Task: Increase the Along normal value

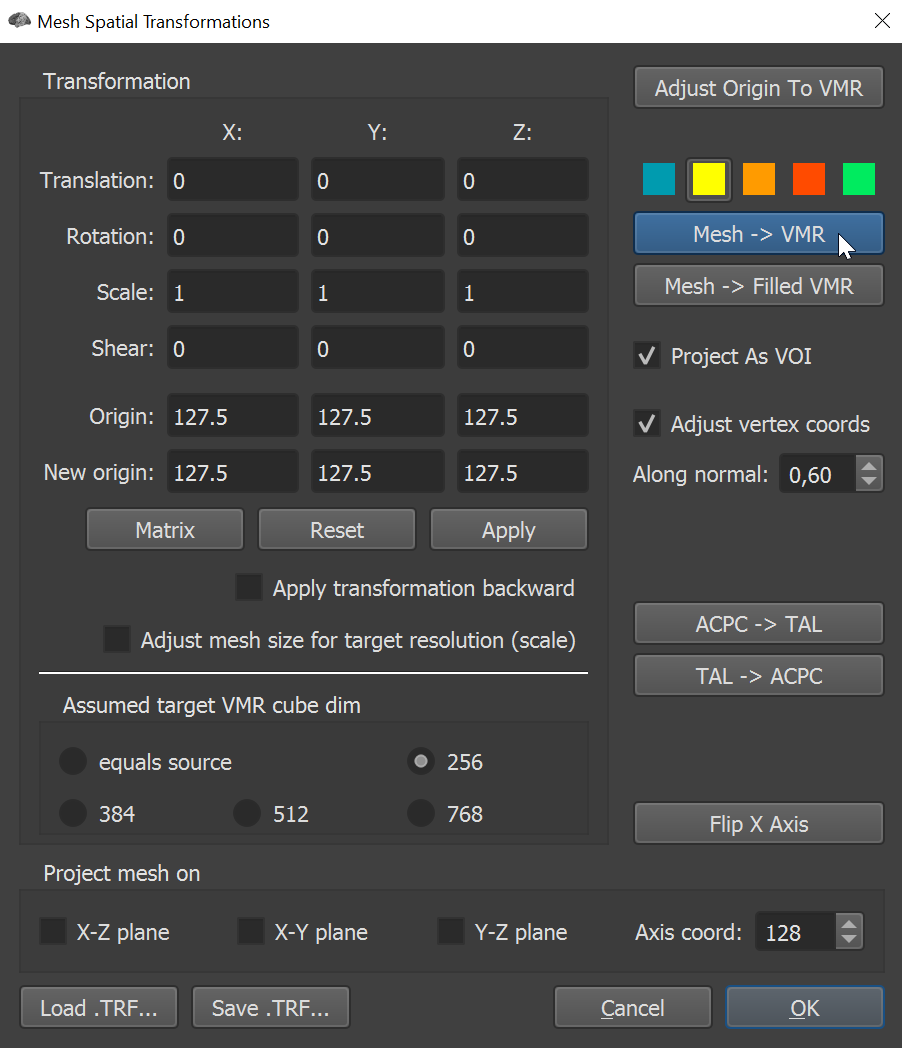Action: point(869,467)
